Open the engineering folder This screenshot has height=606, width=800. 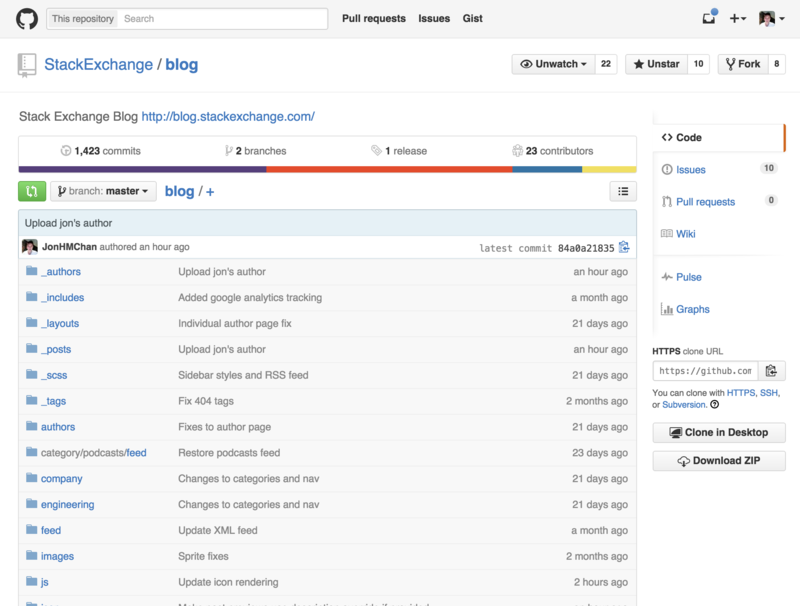coord(67,504)
